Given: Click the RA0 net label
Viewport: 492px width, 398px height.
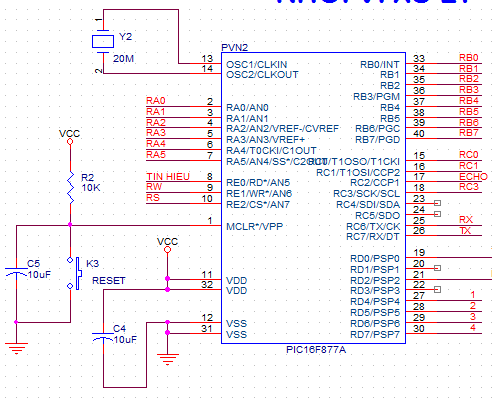Looking at the screenshot, I should (156, 101).
